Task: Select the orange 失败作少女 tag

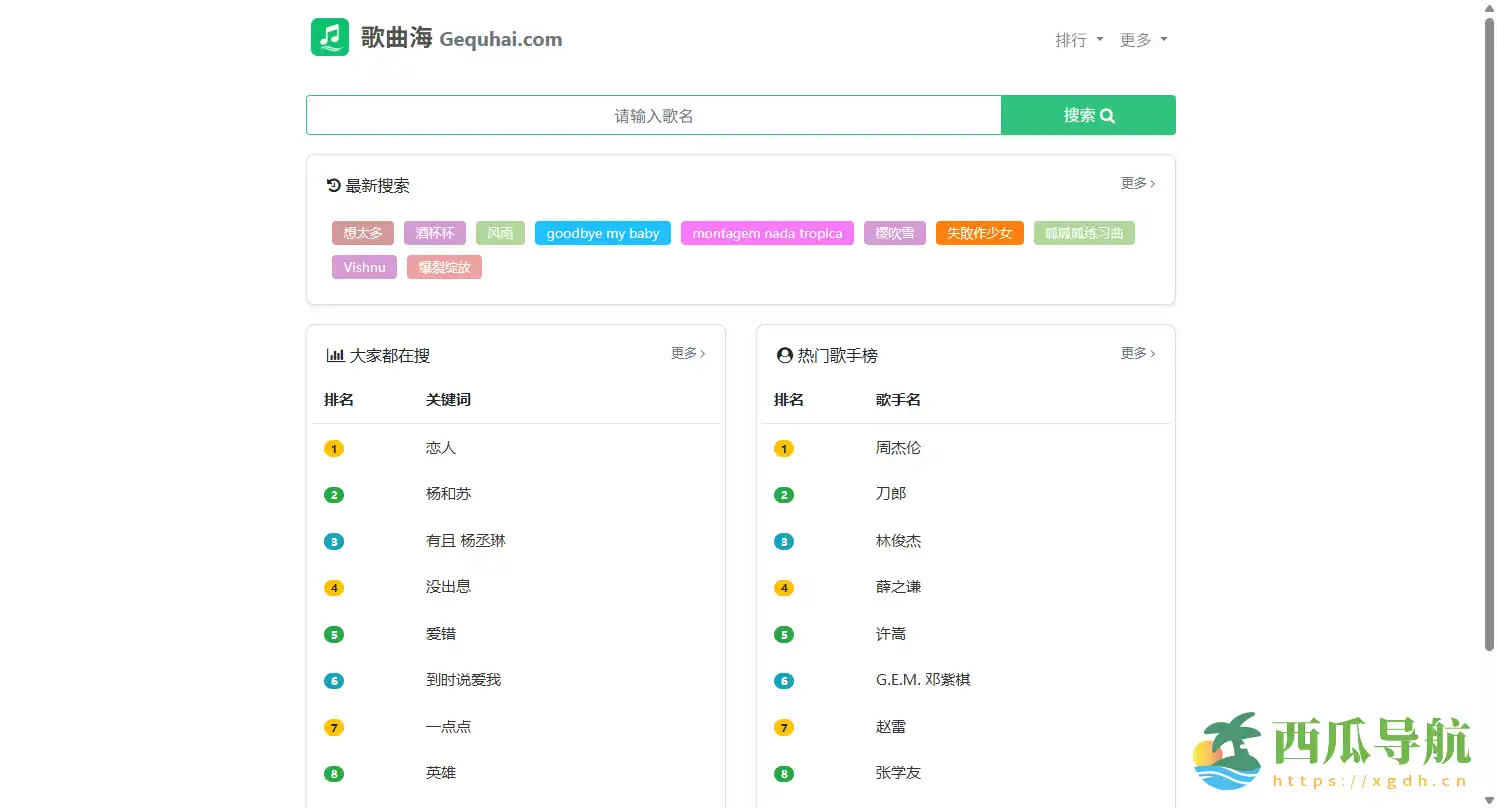Action: [979, 233]
